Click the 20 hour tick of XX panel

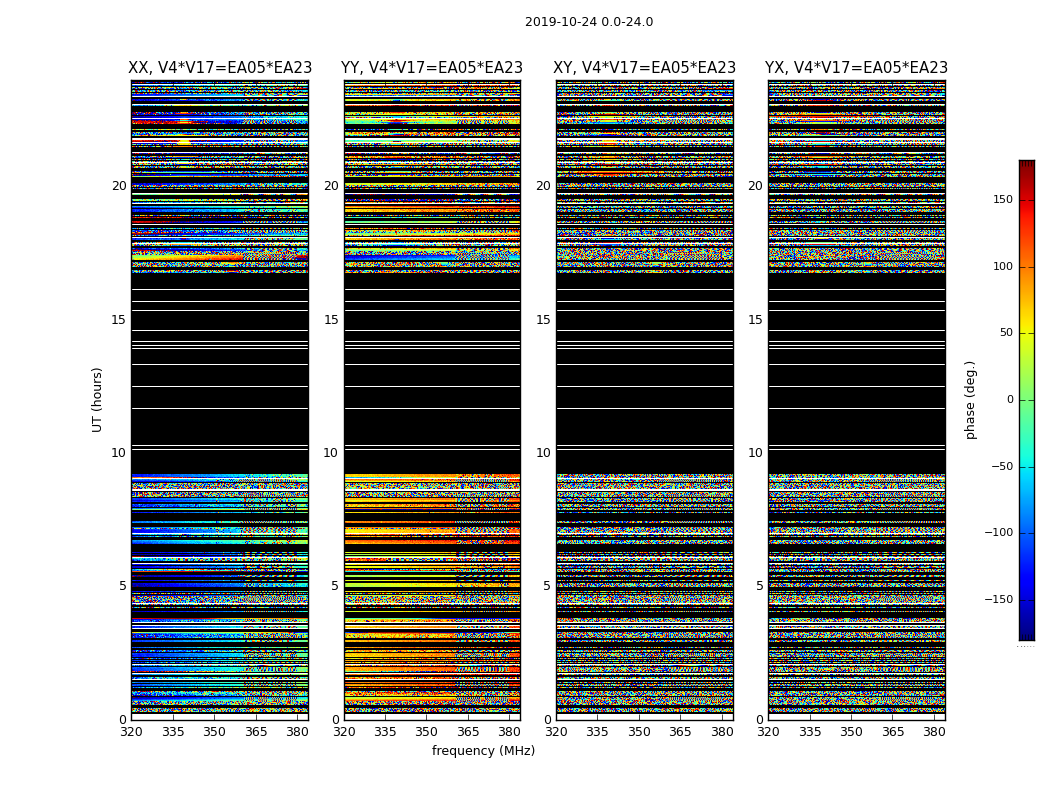(x=119, y=186)
